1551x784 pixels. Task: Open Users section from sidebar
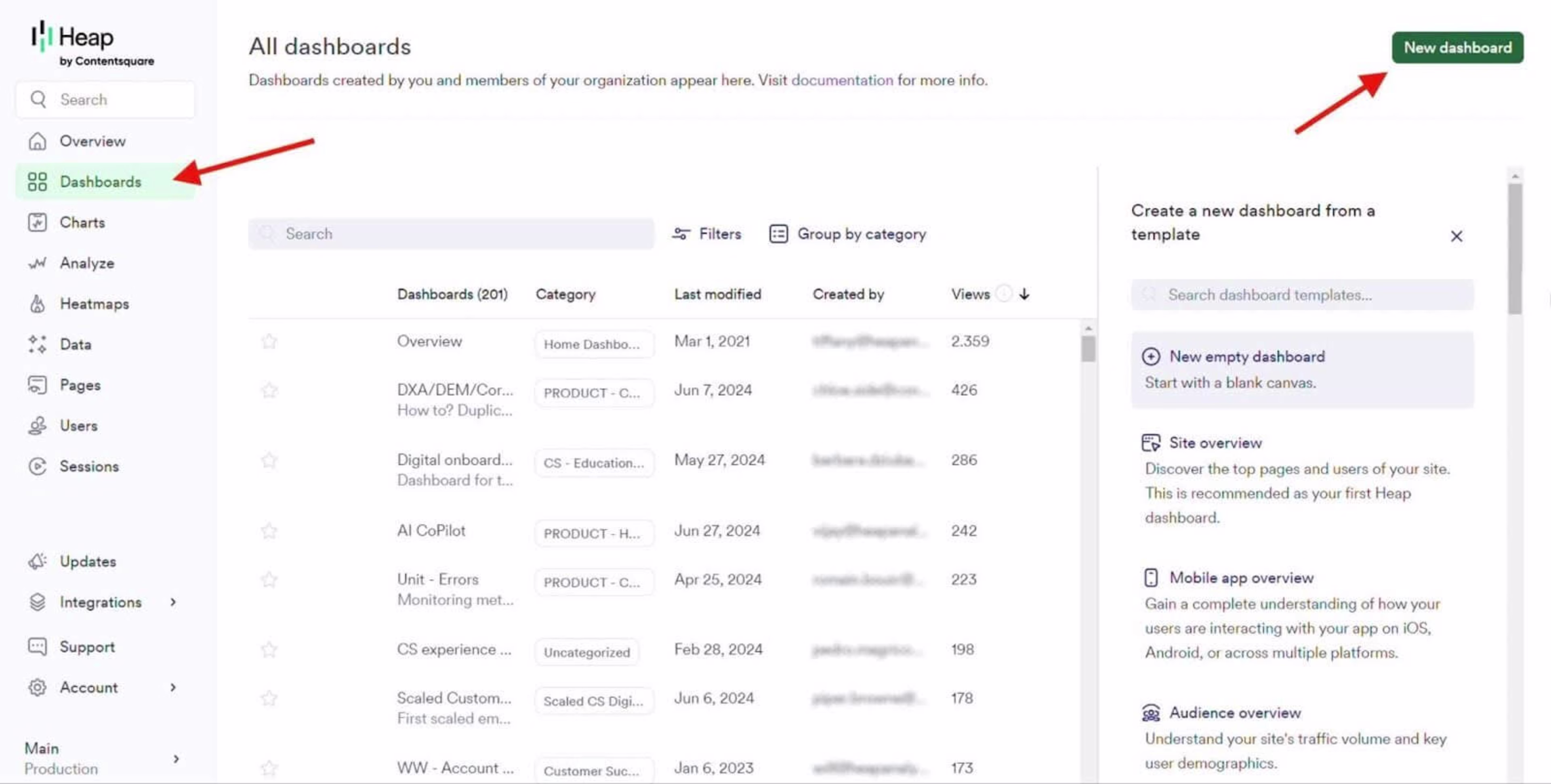(x=78, y=426)
